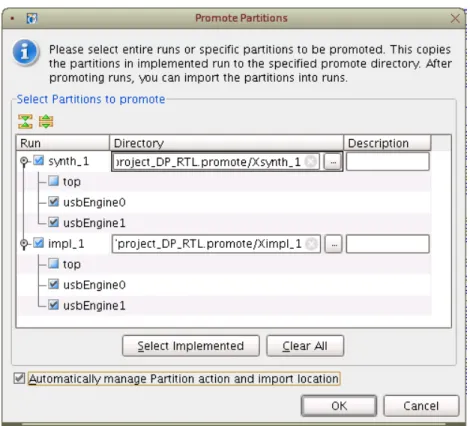Click the Directory column header
This screenshot has width=470, height=426.
coord(226,143)
